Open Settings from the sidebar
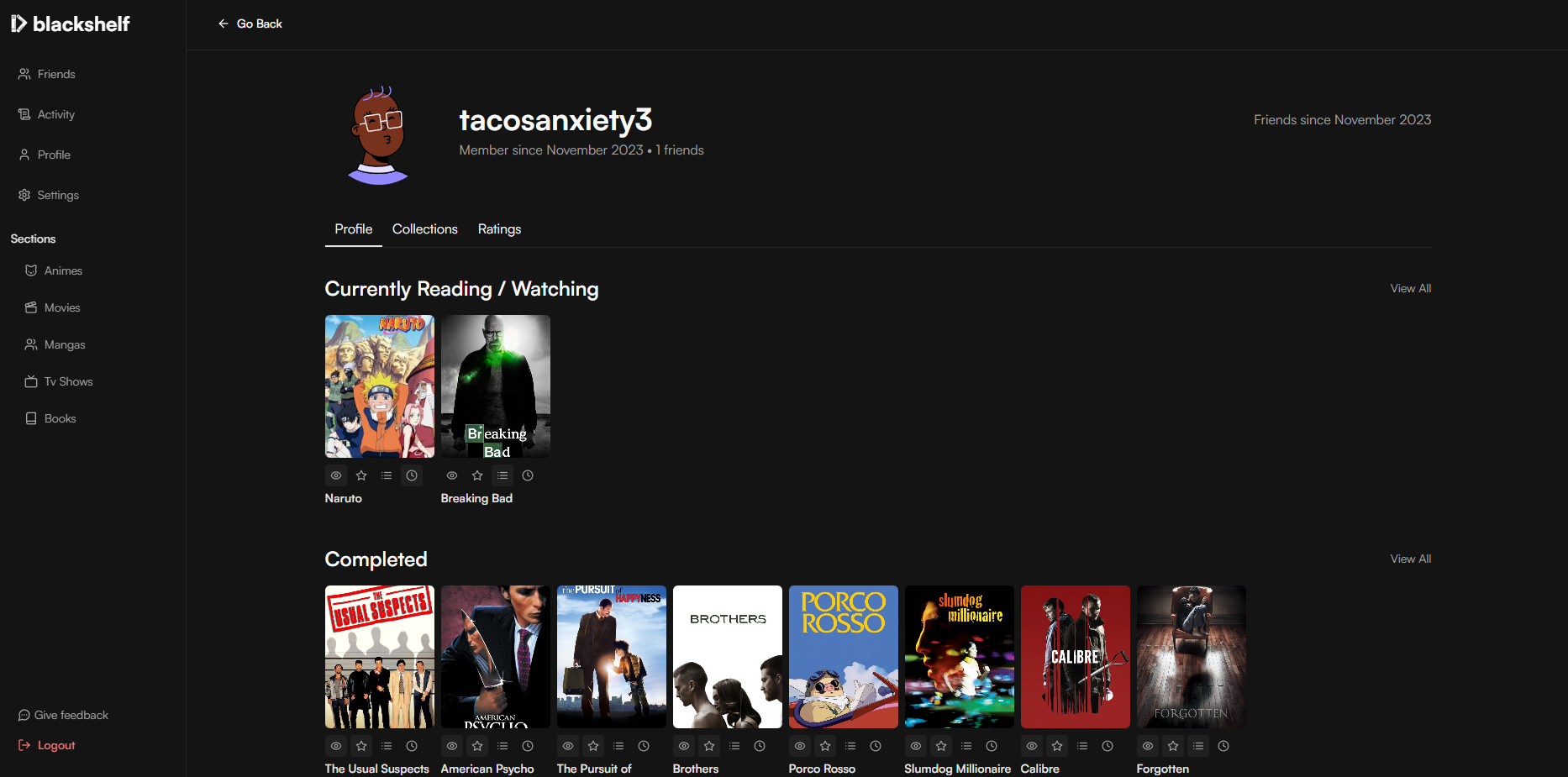This screenshot has height=777, width=1568. [49, 195]
